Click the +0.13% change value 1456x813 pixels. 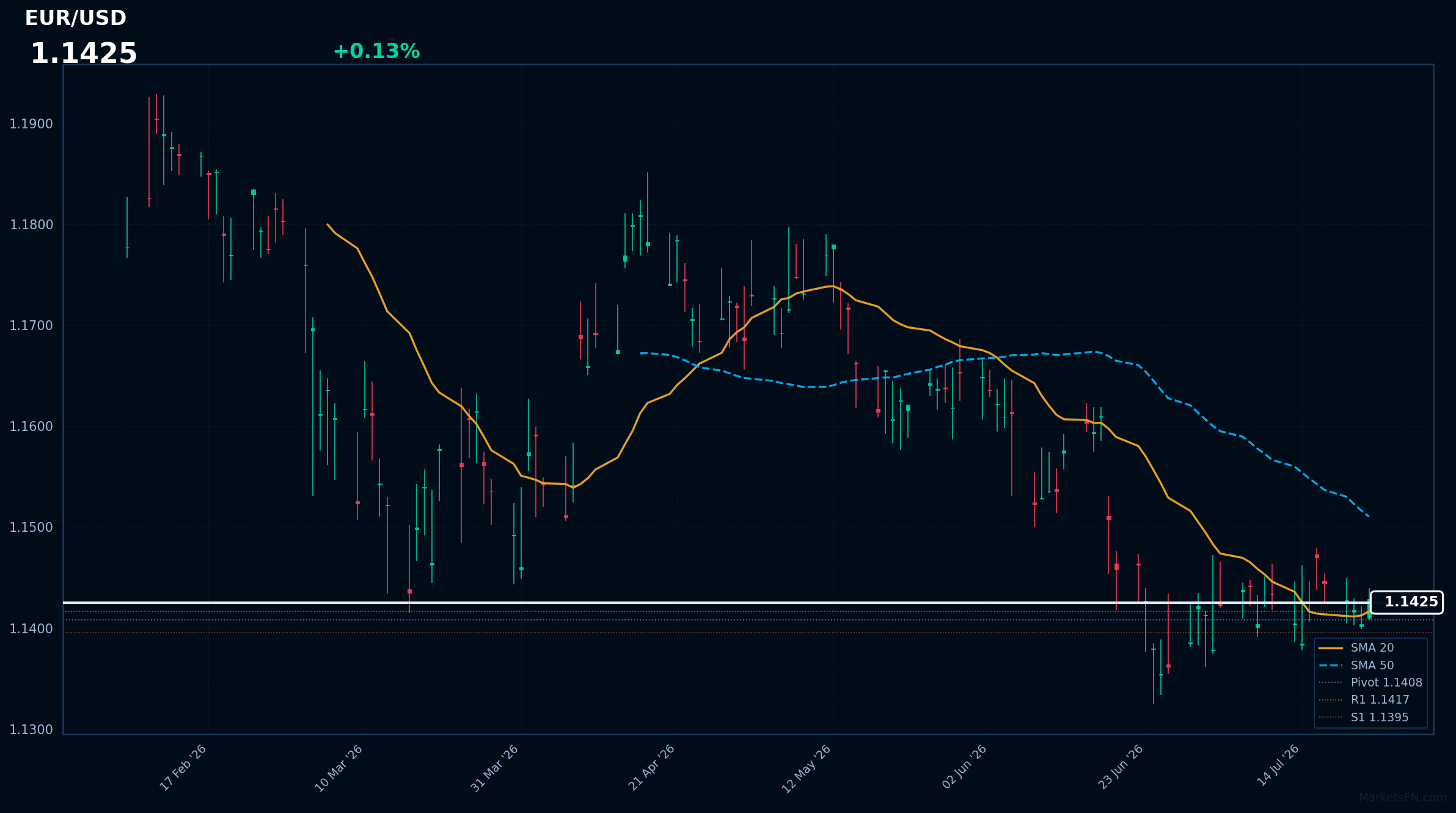click(x=376, y=51)
